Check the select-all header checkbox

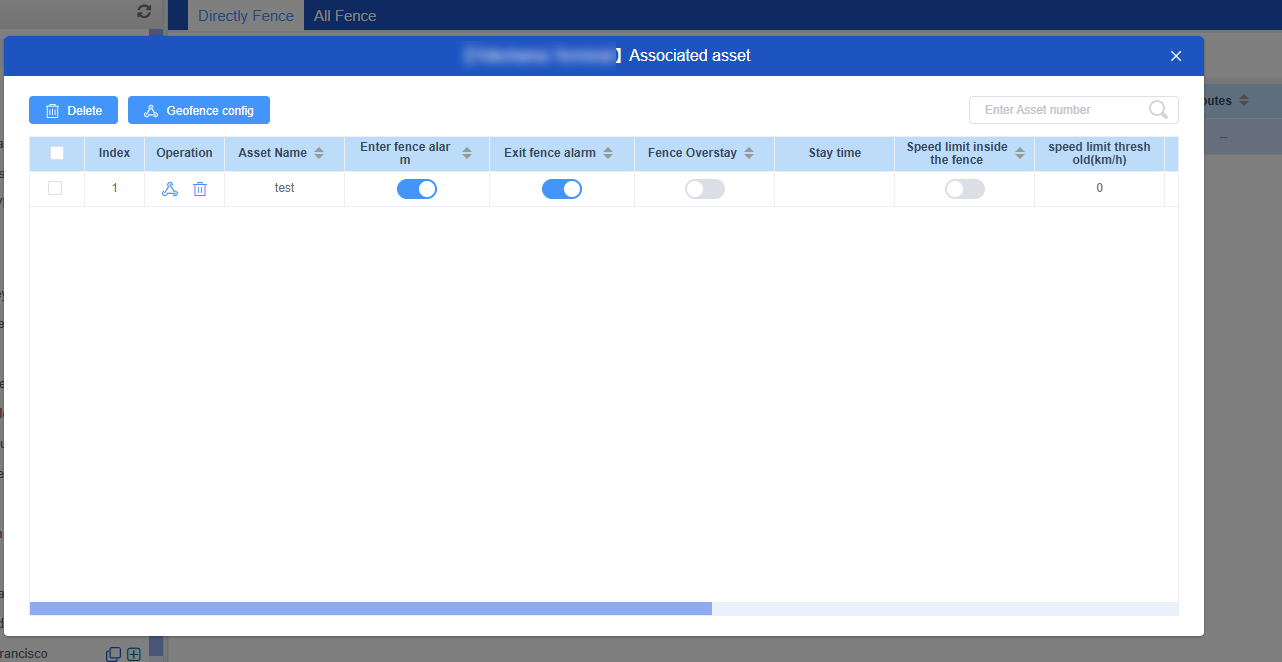[57, 153]
